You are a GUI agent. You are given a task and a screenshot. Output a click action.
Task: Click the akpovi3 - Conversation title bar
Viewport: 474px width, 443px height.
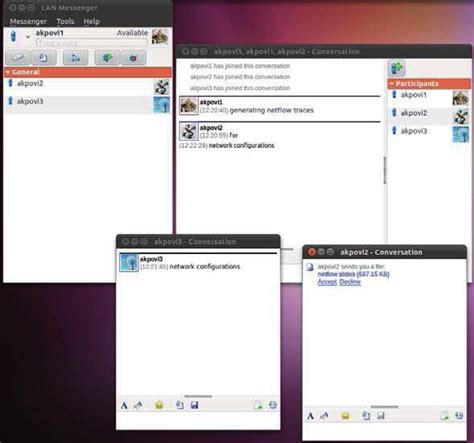point(198,242)
